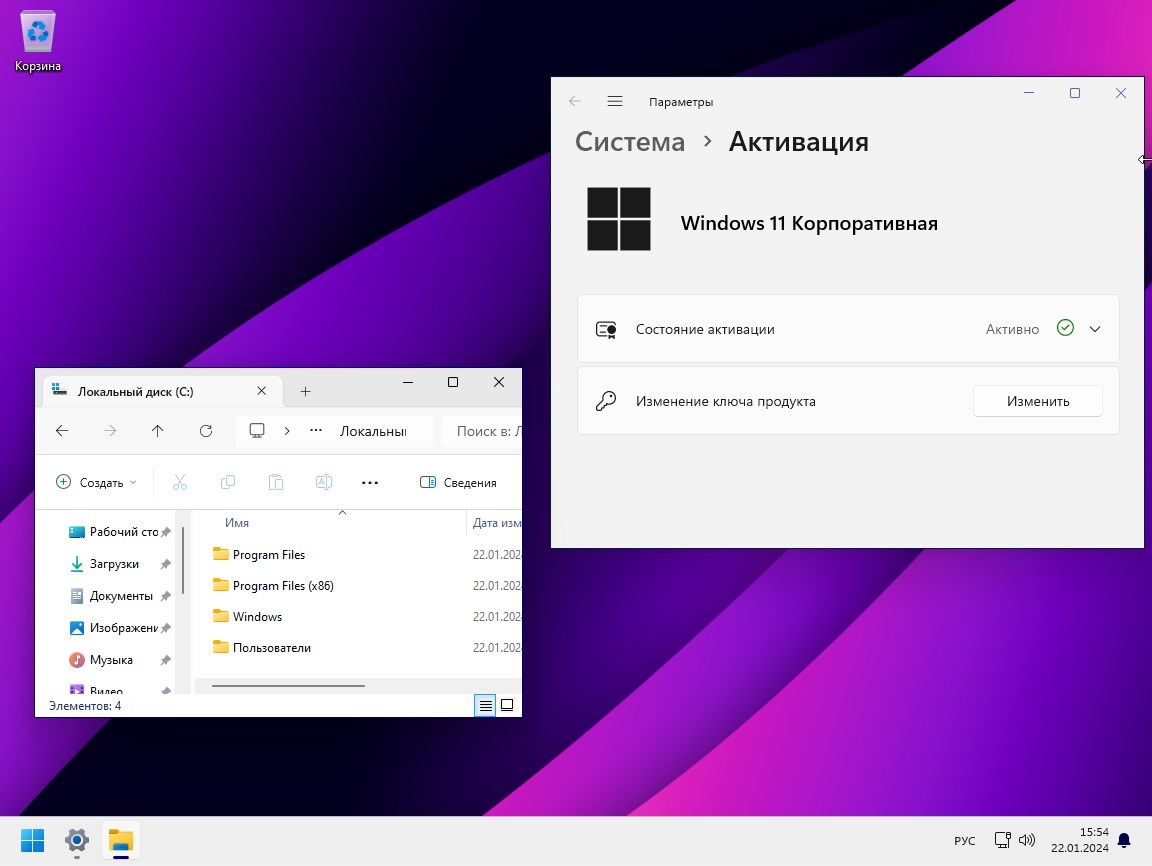Close the Локальный диск (C:) tab
This screenshot has height=866, width=1152.
262,391
